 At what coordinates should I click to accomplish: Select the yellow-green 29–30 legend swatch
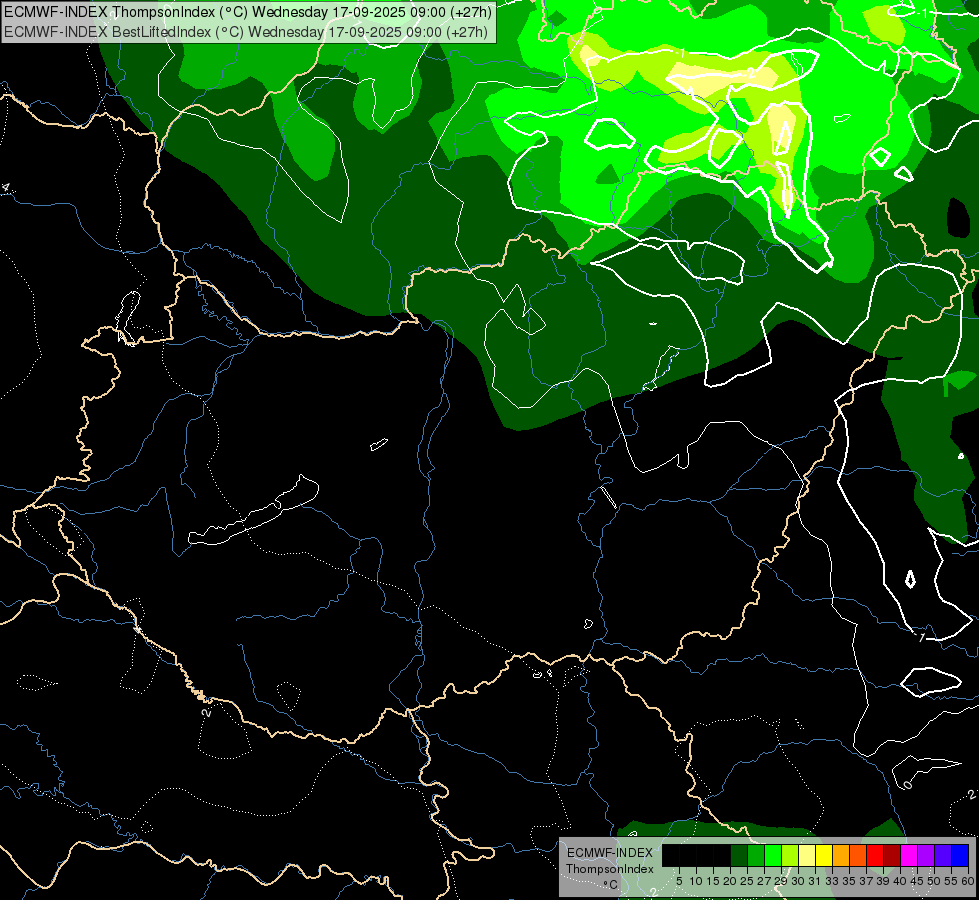[x=790, y=855]
